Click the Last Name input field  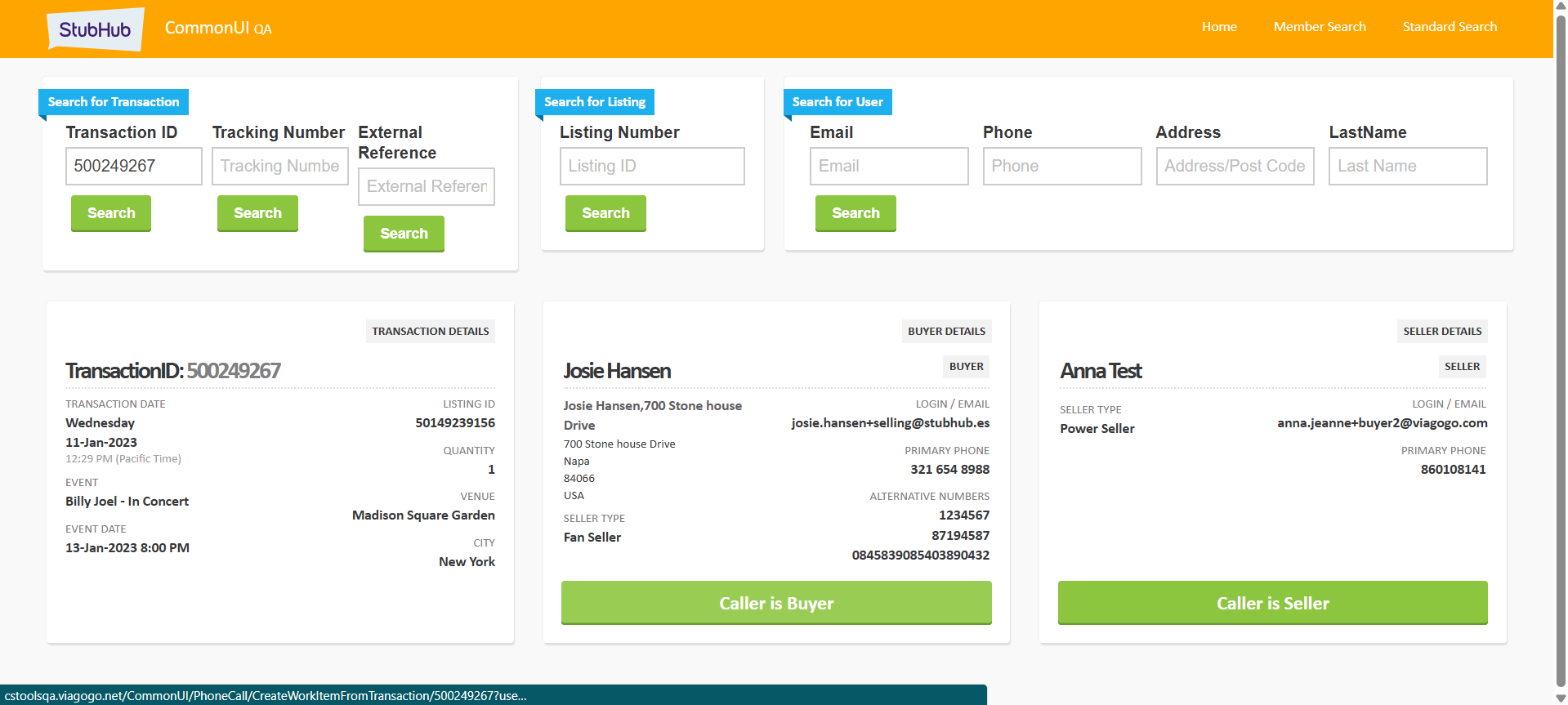(x=1407, y=167)
